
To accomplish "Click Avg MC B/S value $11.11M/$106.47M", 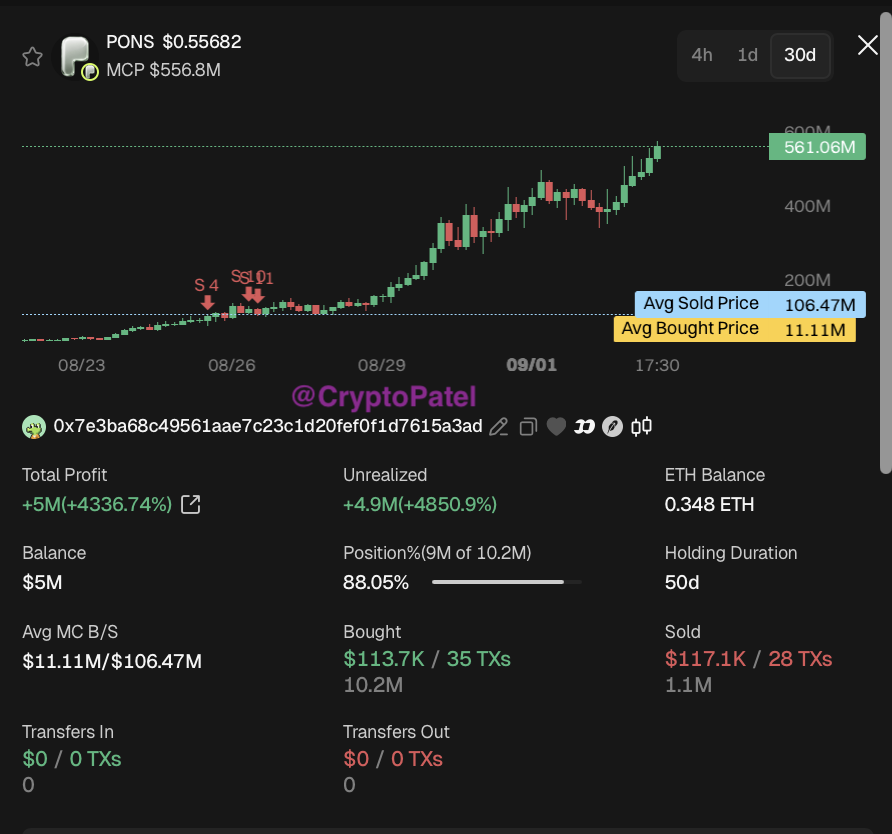I will click(x=112, y=661).
